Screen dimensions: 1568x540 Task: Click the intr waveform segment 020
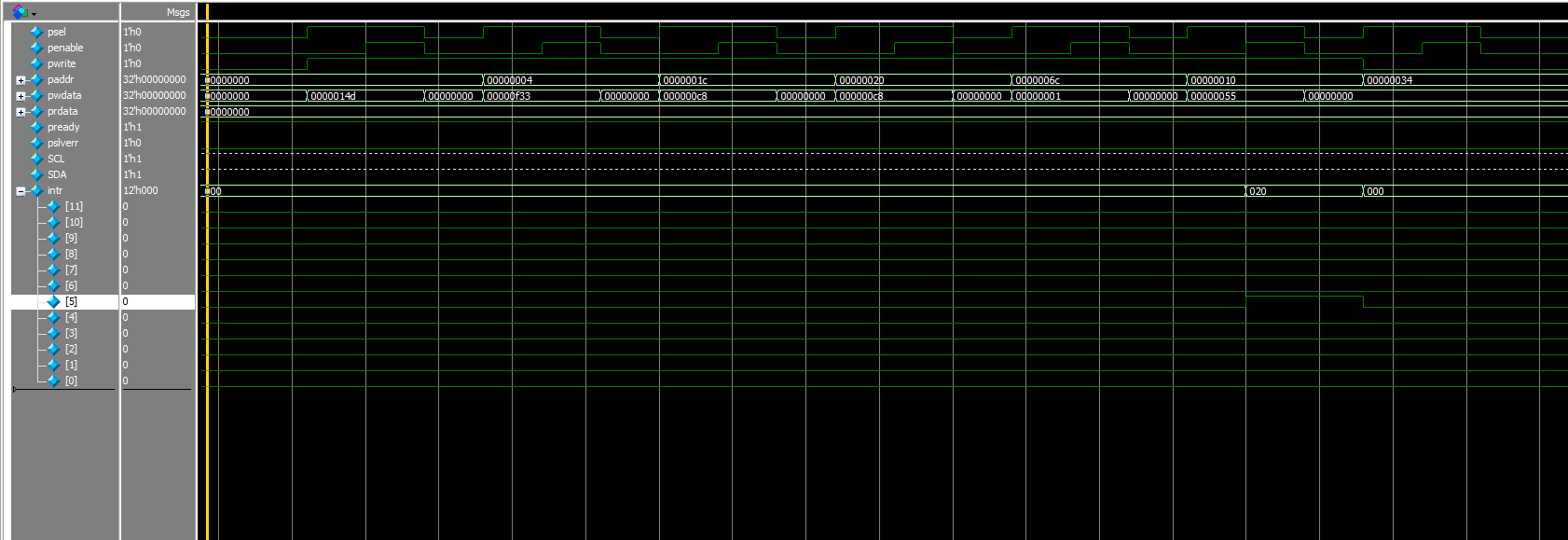tap(1304, 191)
